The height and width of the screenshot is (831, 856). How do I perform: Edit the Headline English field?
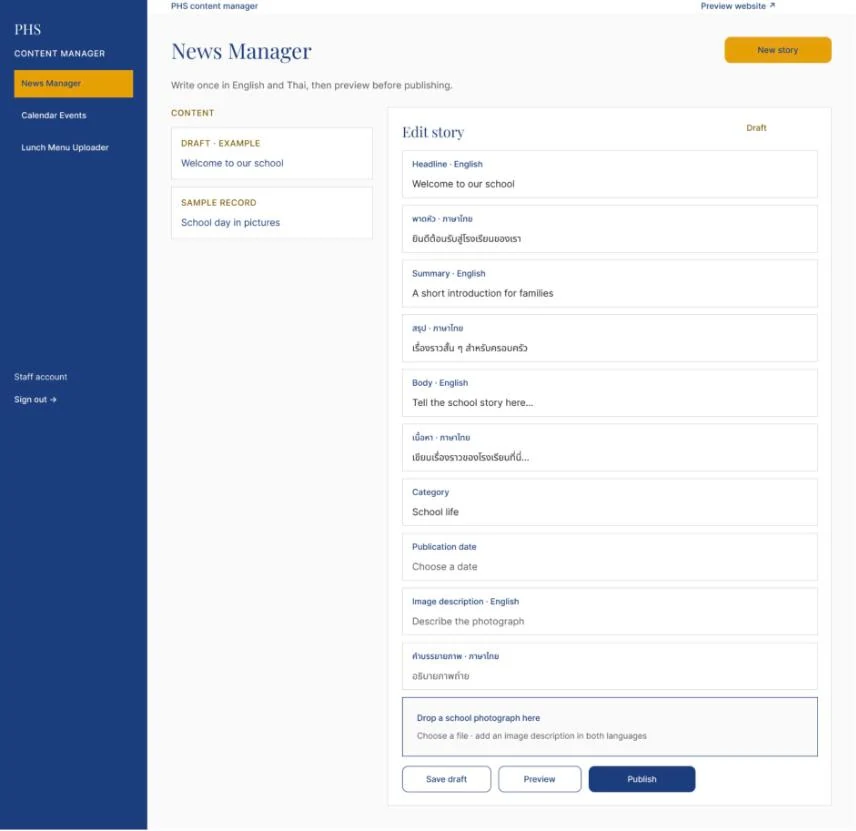(x=609, y=174)
